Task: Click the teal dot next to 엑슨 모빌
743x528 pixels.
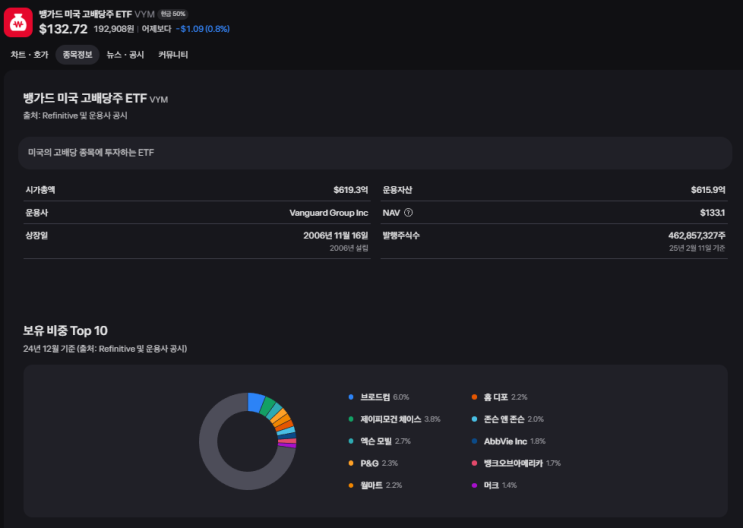Action: coord(351,441)
